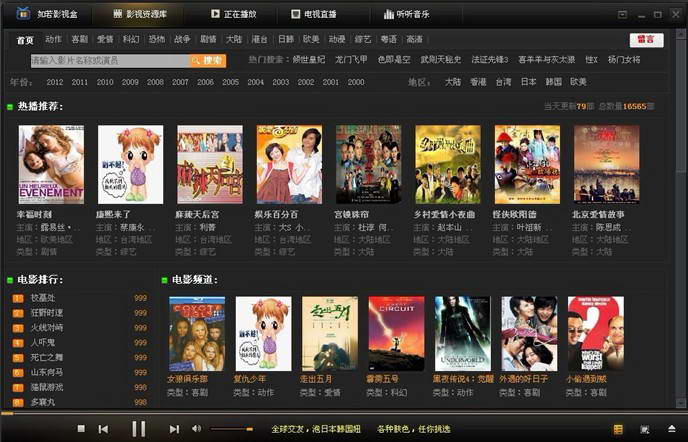Select ranking entry 狂野时速
Image resolution: width=688 pixels, height=442 pixels.
click(47, 313)
